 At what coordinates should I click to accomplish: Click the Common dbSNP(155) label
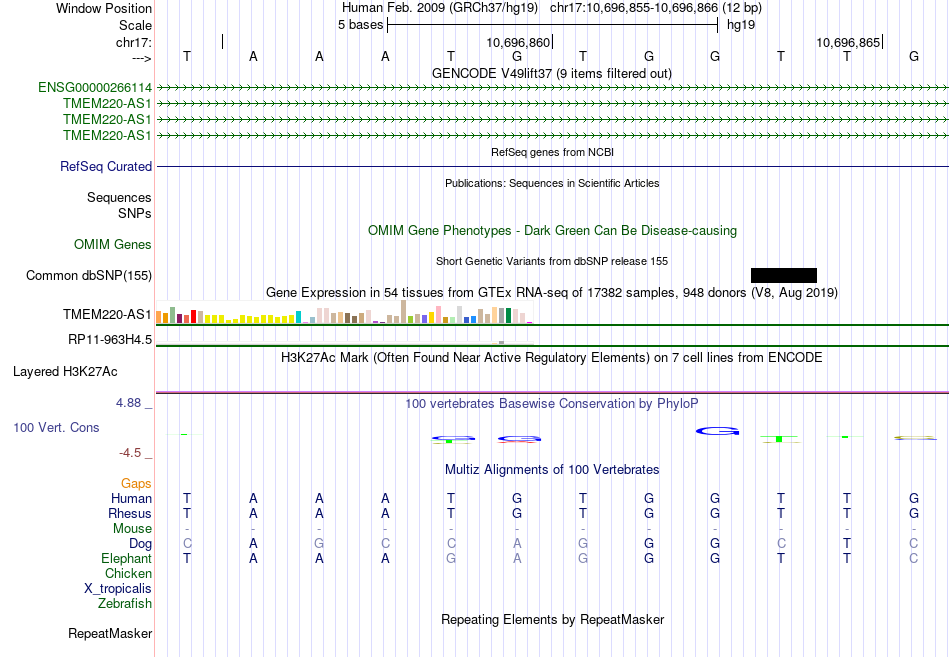[89, 276]
